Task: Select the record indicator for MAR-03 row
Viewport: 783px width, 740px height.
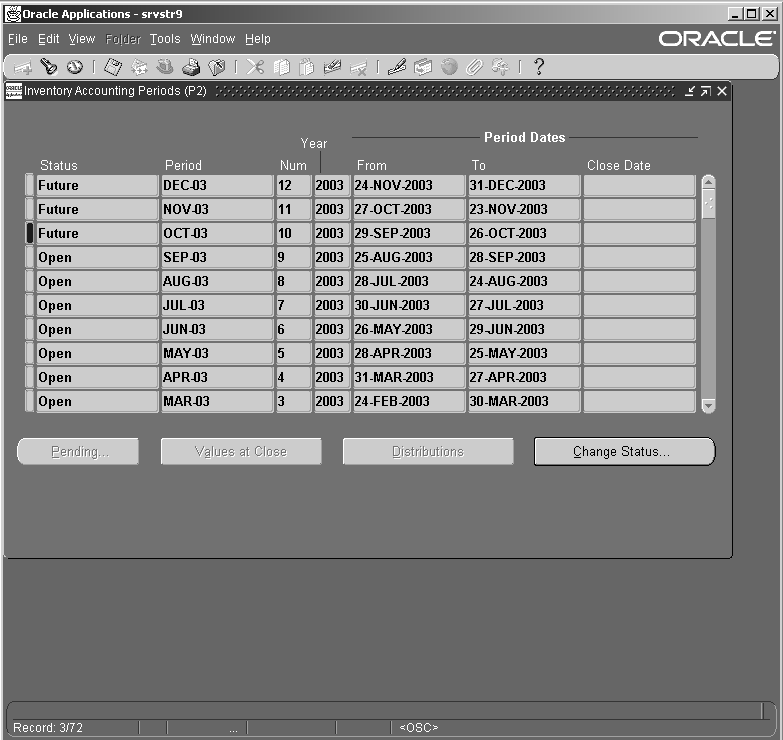Action: [x=29, y=401]
